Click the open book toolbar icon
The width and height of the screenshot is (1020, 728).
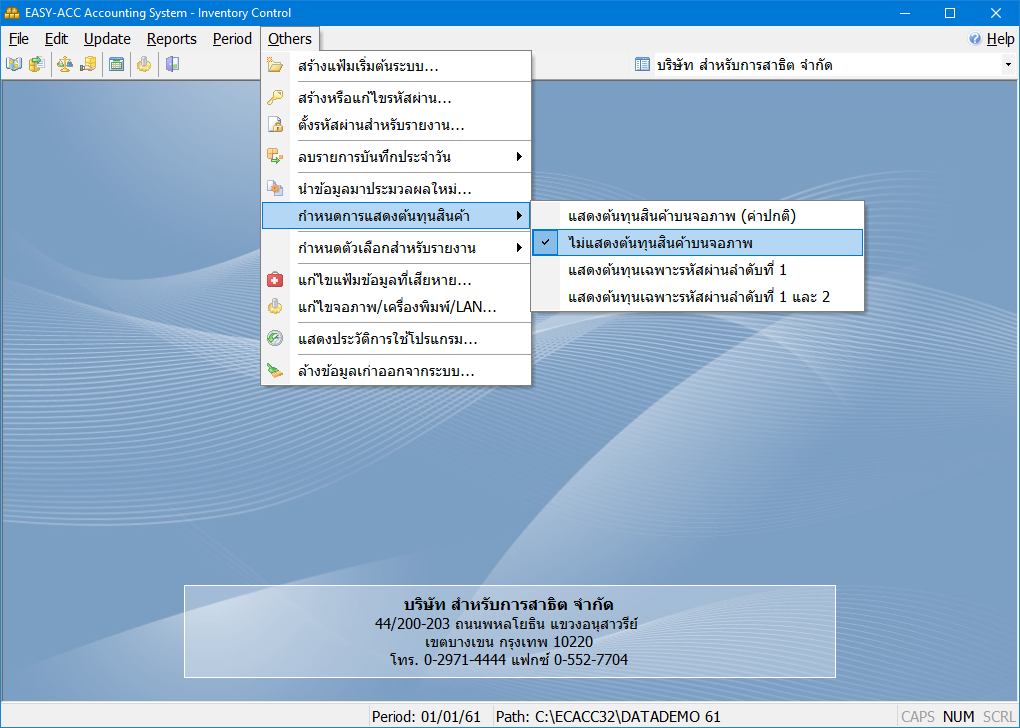click(14, 65)
